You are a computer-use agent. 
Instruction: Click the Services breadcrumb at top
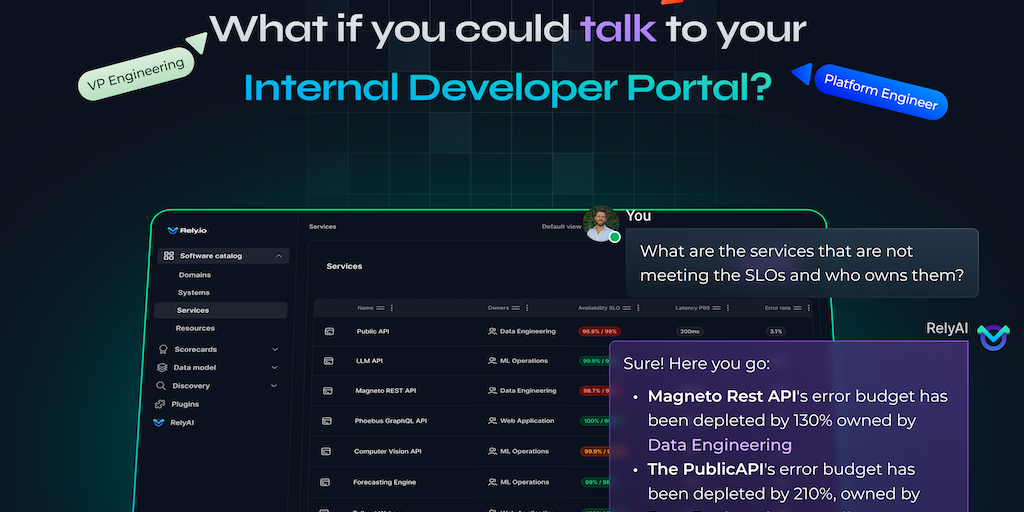(x=322, y=227)
